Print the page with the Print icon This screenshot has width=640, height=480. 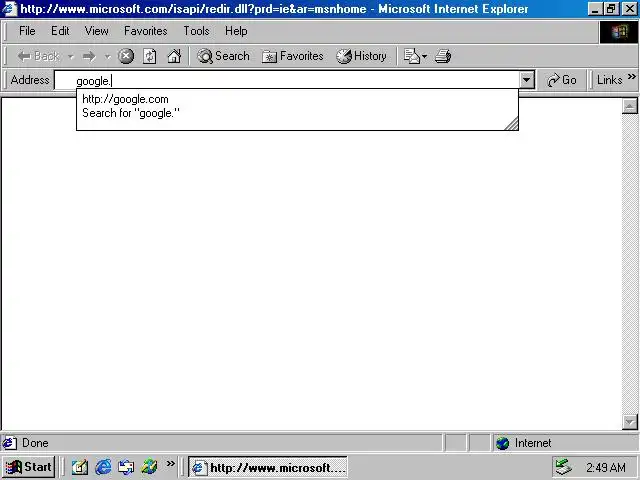click(443, 56)
